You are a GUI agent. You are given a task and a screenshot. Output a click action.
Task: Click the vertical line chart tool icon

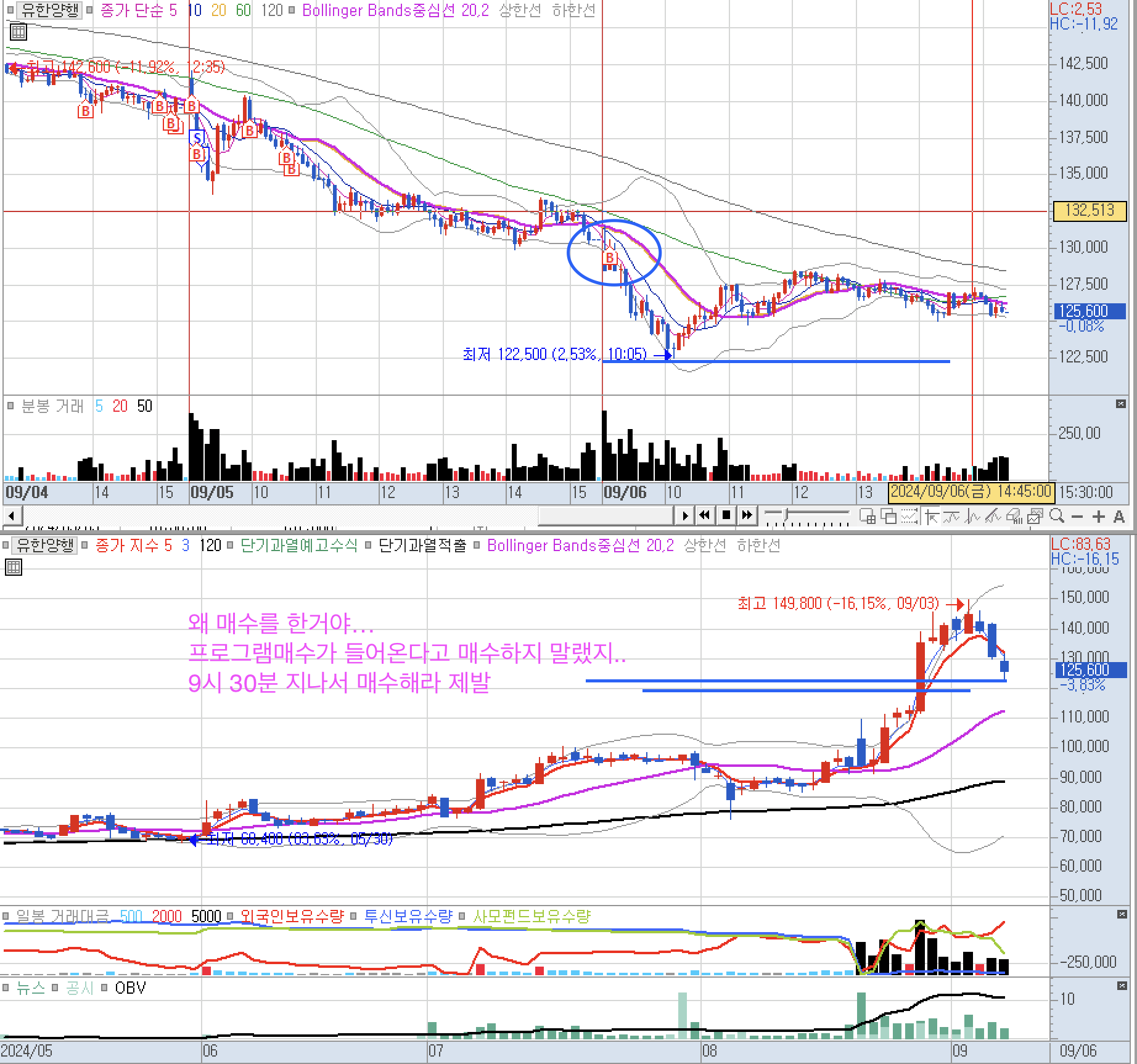tap(972, 516)
